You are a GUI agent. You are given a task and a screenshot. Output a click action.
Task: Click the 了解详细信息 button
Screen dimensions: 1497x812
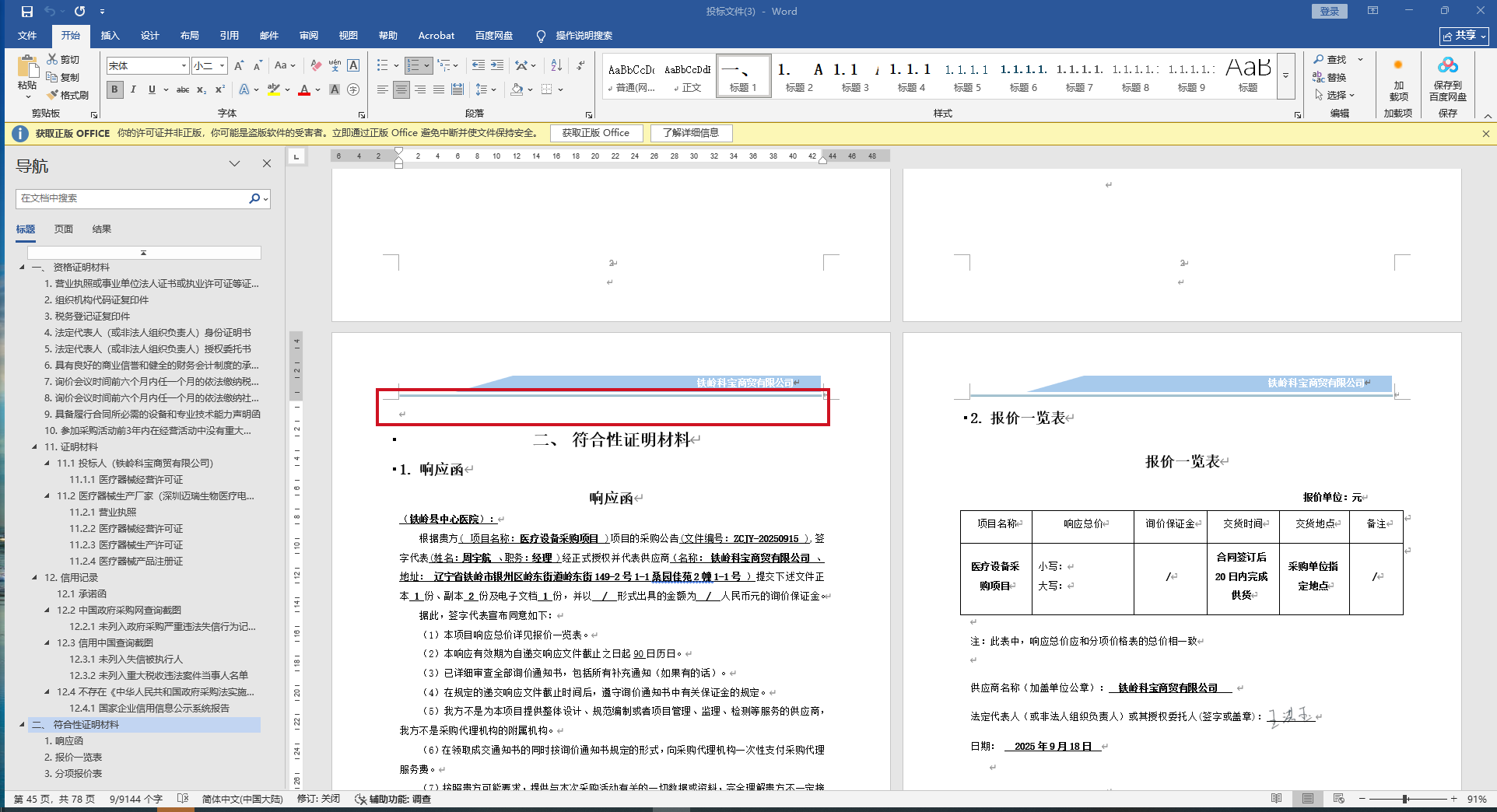pyautogui.click(x=691, y=133)
